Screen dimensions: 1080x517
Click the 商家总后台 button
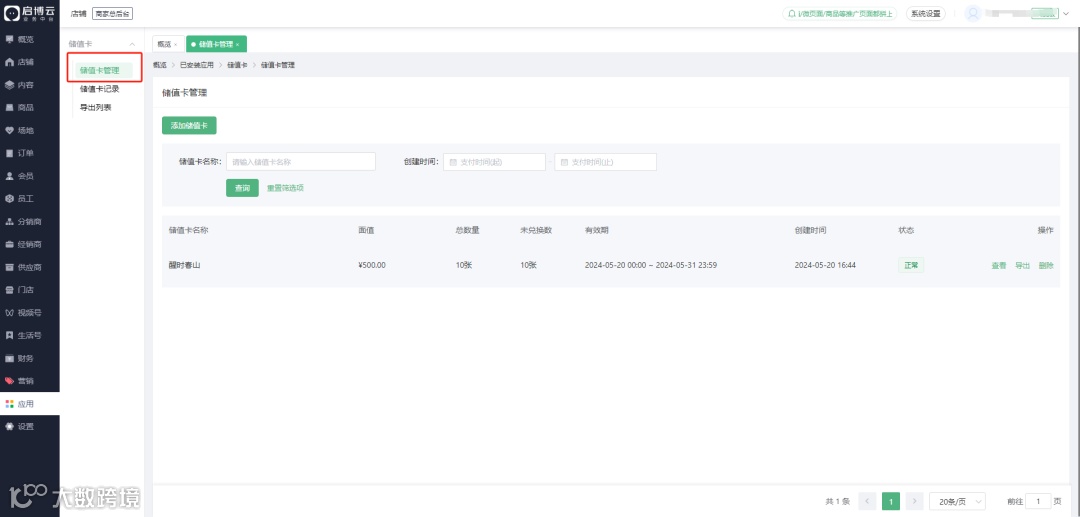tap(112, 13)
